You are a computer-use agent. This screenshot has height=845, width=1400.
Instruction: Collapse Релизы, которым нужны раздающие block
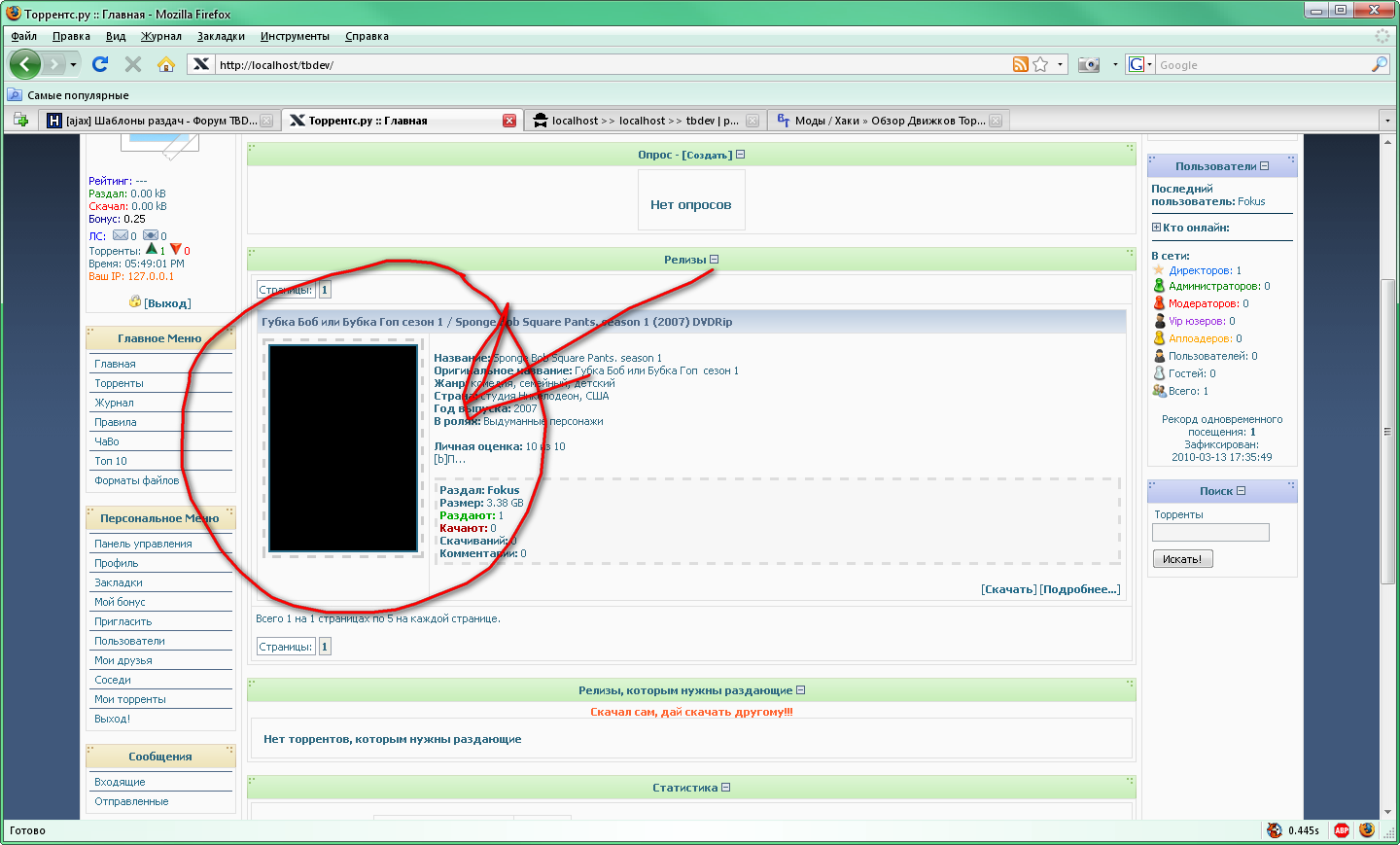tap(801, 690)
